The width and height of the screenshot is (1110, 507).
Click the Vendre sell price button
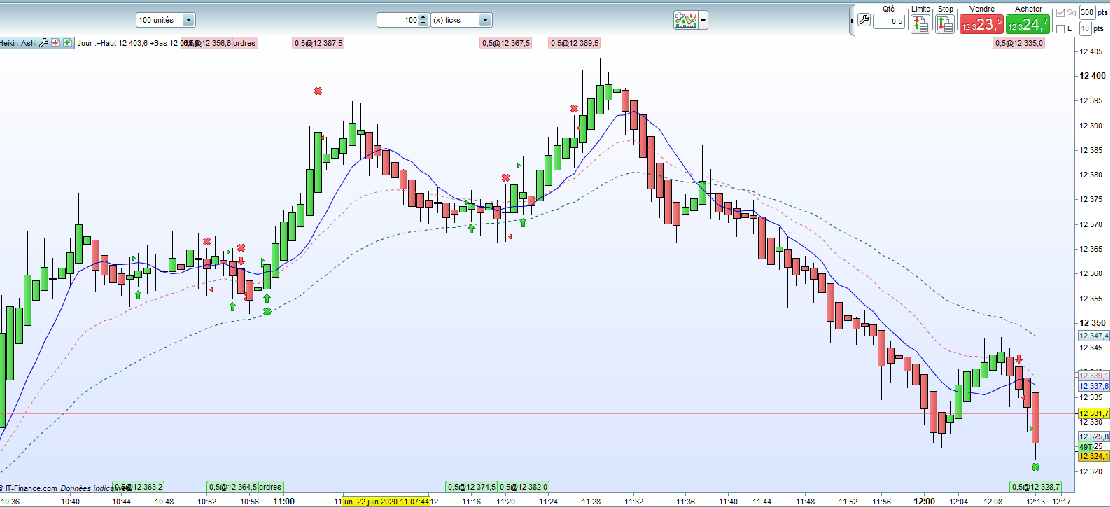click(981, 25)
